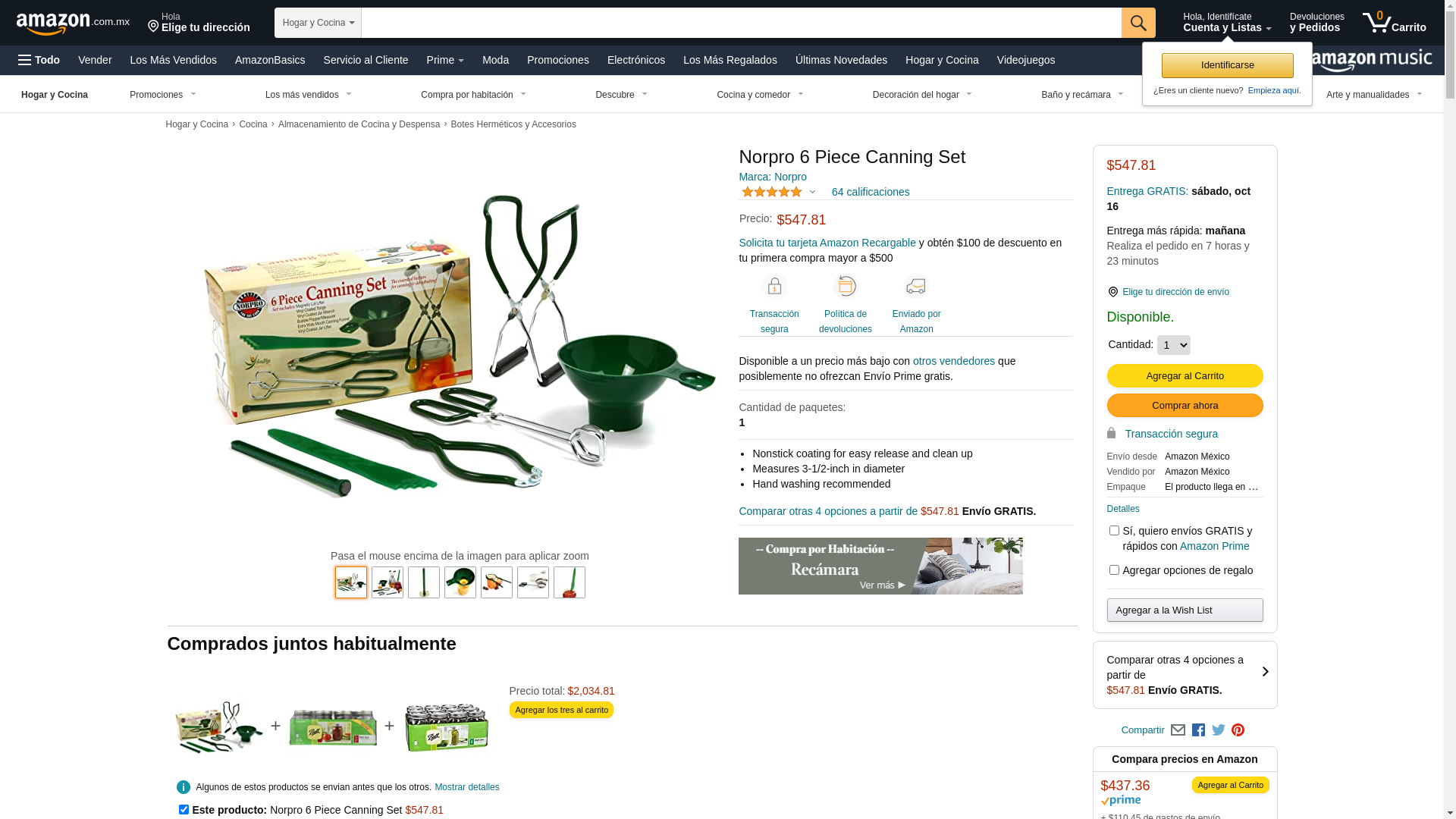Expand the star rating breakdown chevron

[812, 193]
